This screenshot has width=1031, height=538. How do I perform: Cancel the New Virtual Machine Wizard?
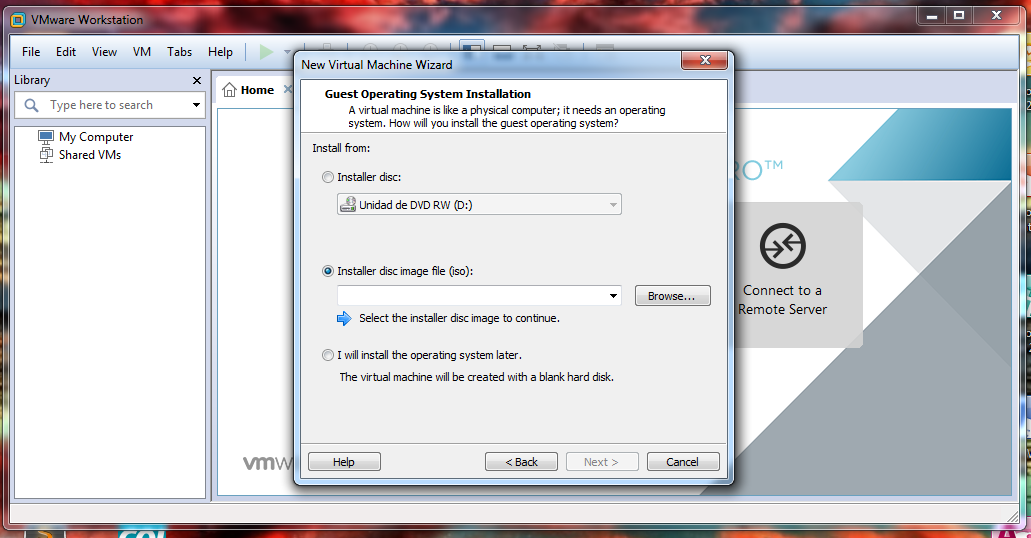683,462
